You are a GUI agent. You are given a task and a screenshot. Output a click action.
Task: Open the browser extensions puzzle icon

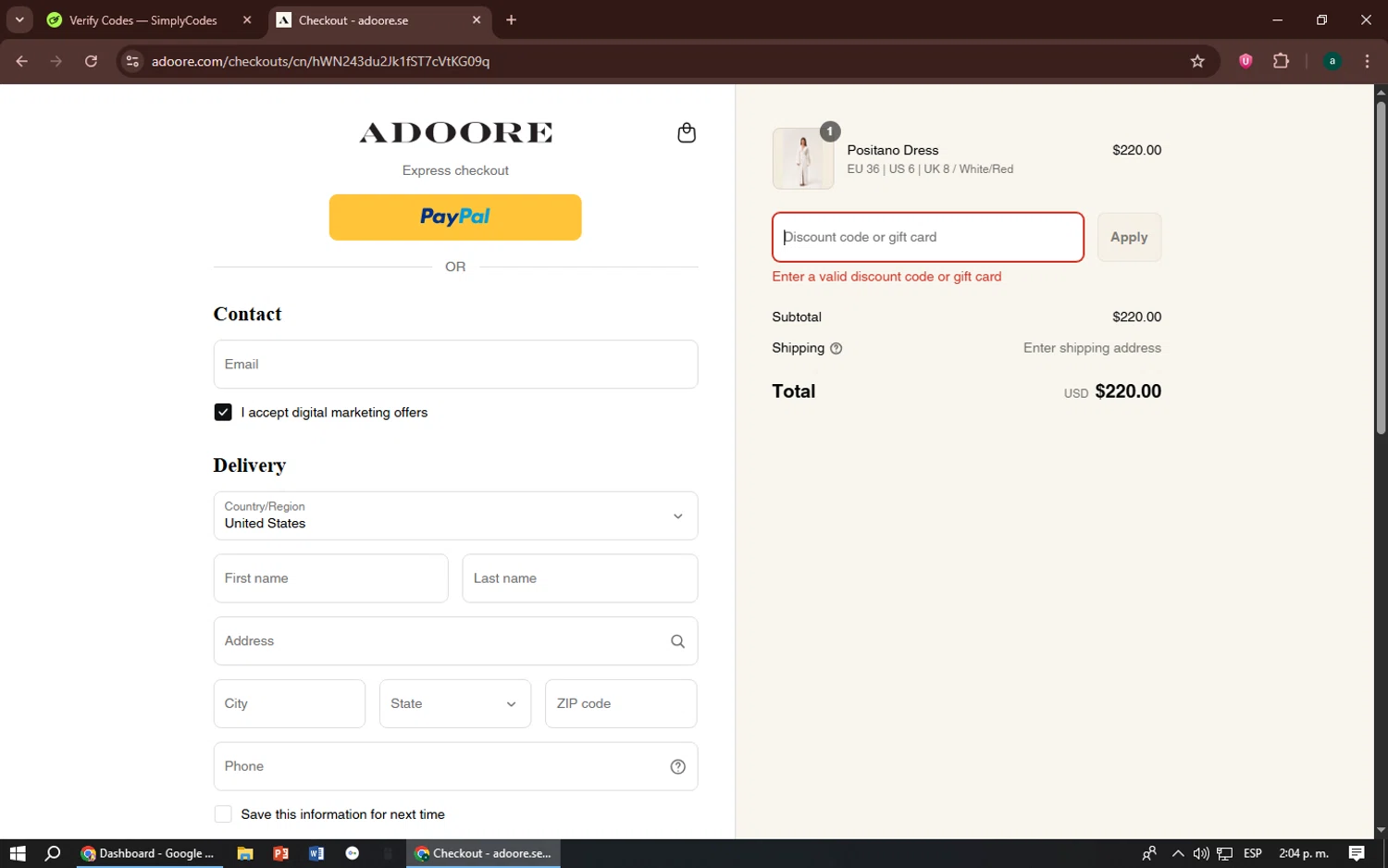[x=1281, y=61]
